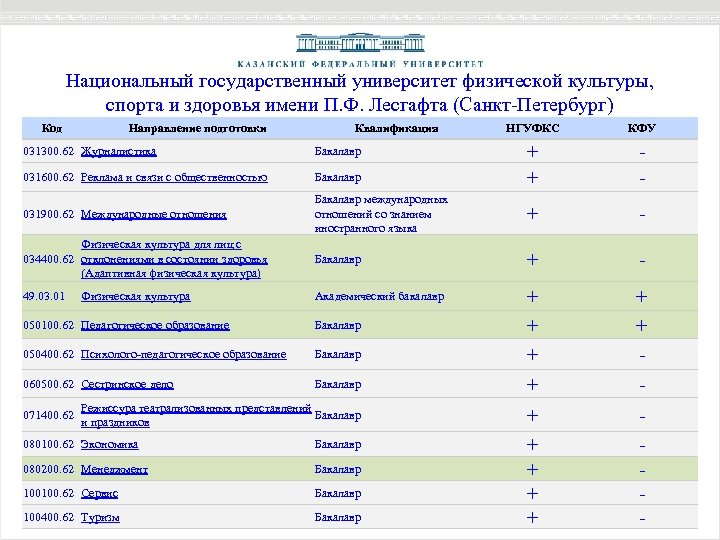Click Академический бакалавр qualification text
This screenshot has height=540, width=720.
pyautogui.click(x=379, y=297)
